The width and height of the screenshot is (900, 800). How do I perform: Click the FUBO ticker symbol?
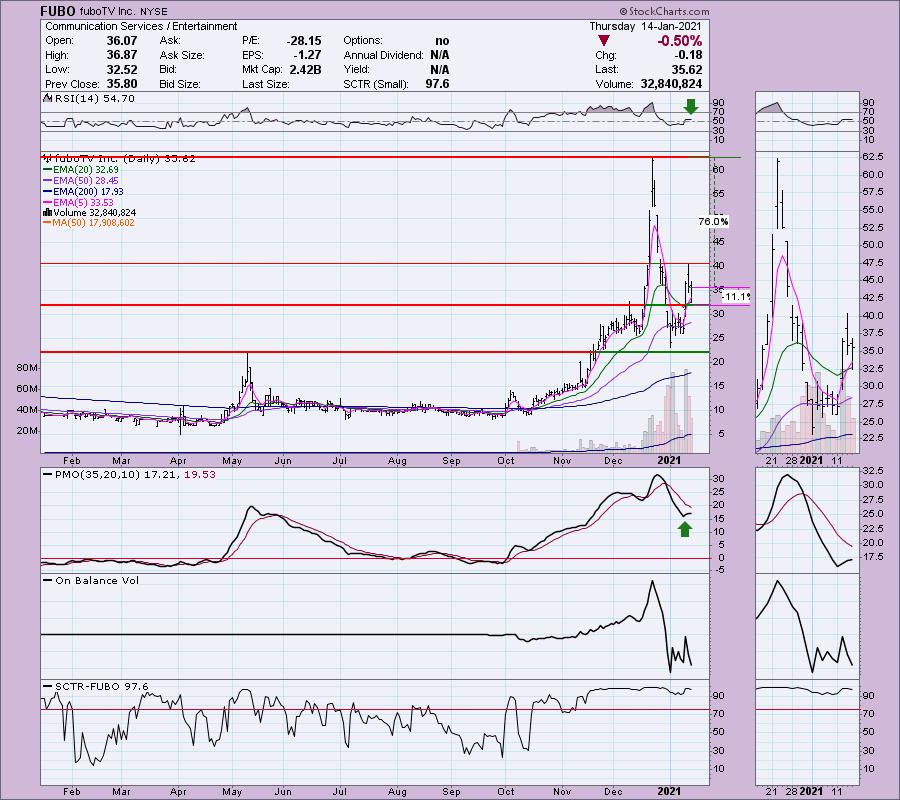pyautogui.click(x=58, y=11)
